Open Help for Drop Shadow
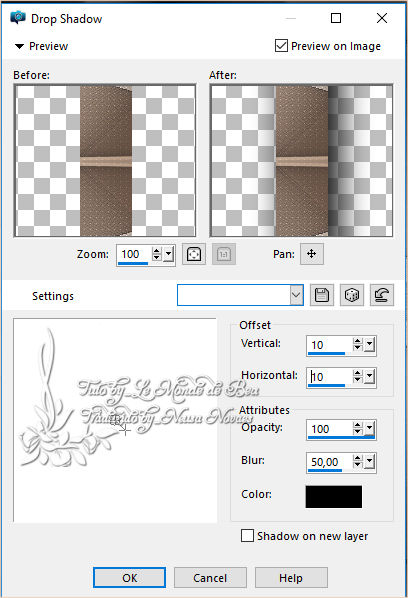This screenshot has width=408, height=598. [x=291, y=578]
